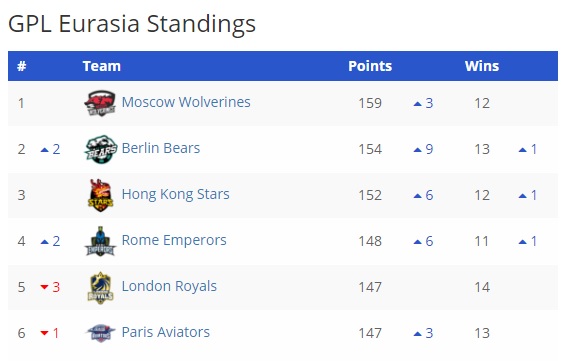Screen dimensions: 565x361
Task: Click the # rank column header
Action: (22, 66)
